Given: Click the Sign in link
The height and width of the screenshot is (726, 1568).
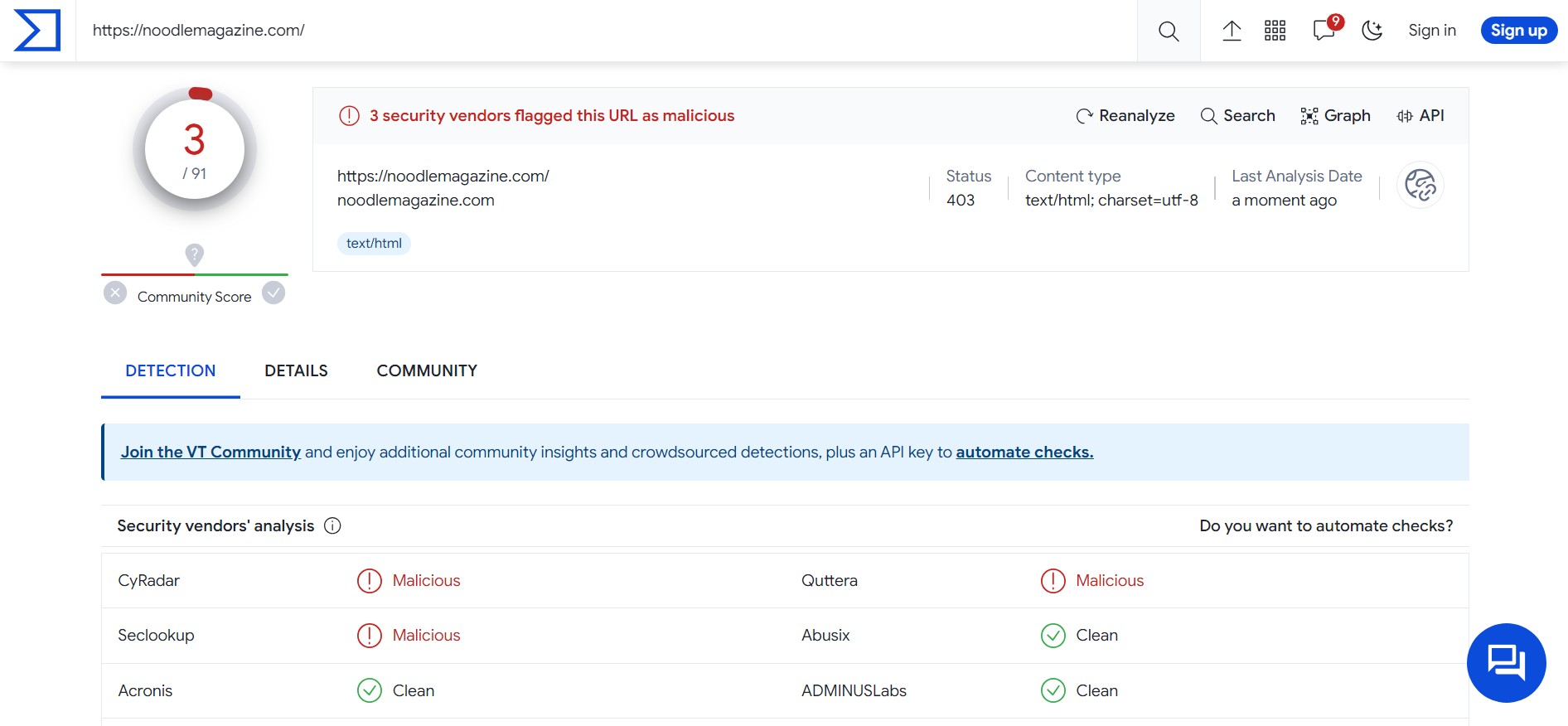Looking at the screenshot, I should click(x=1432, y=31).
